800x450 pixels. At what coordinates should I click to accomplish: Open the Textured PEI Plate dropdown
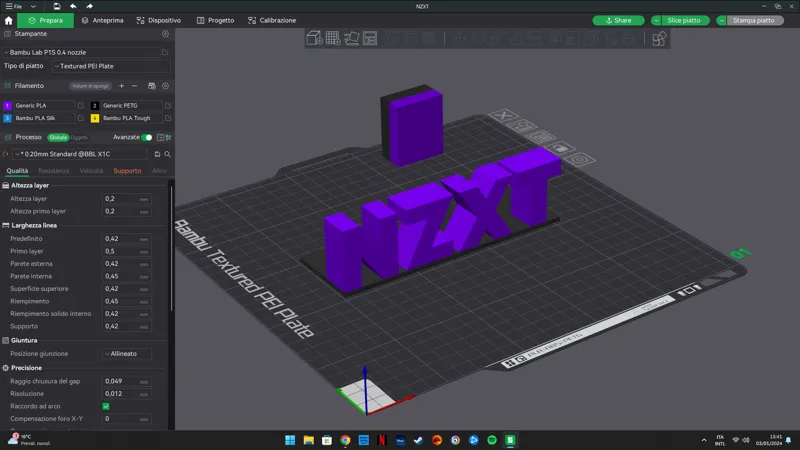point(110,66)
